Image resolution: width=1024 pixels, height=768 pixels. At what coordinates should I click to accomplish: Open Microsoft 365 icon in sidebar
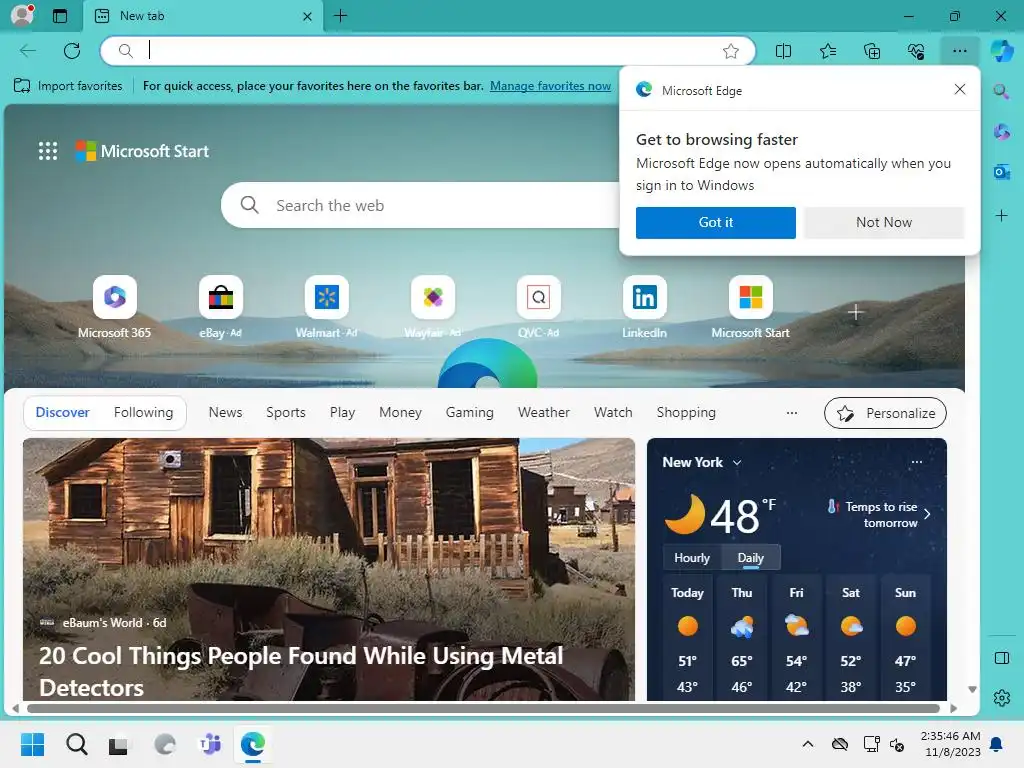[x=1001, y=132]
